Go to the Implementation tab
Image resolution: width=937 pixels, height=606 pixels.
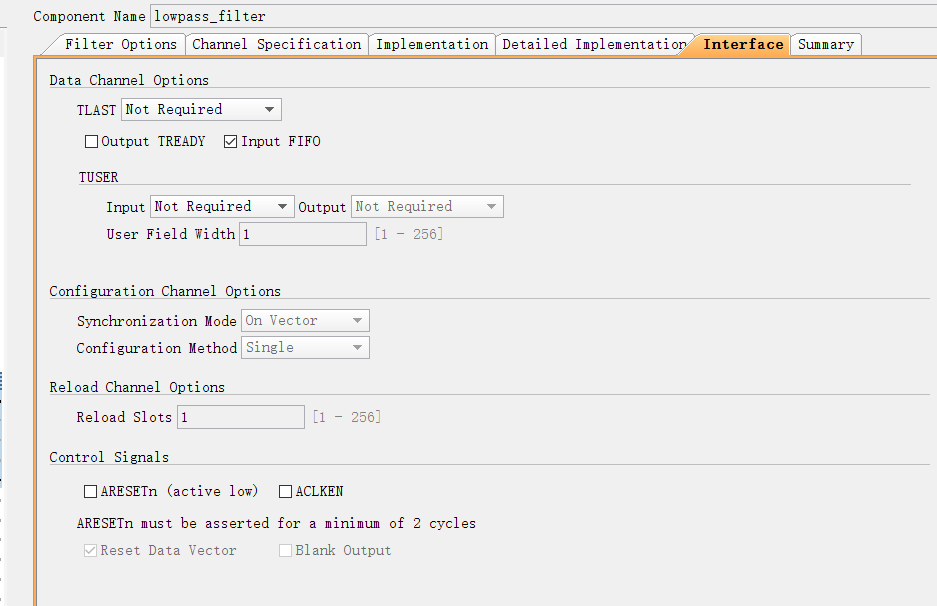432,45
